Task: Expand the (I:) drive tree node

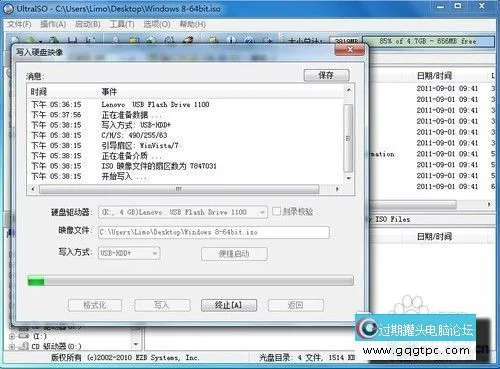Action: tap(12, 336)
